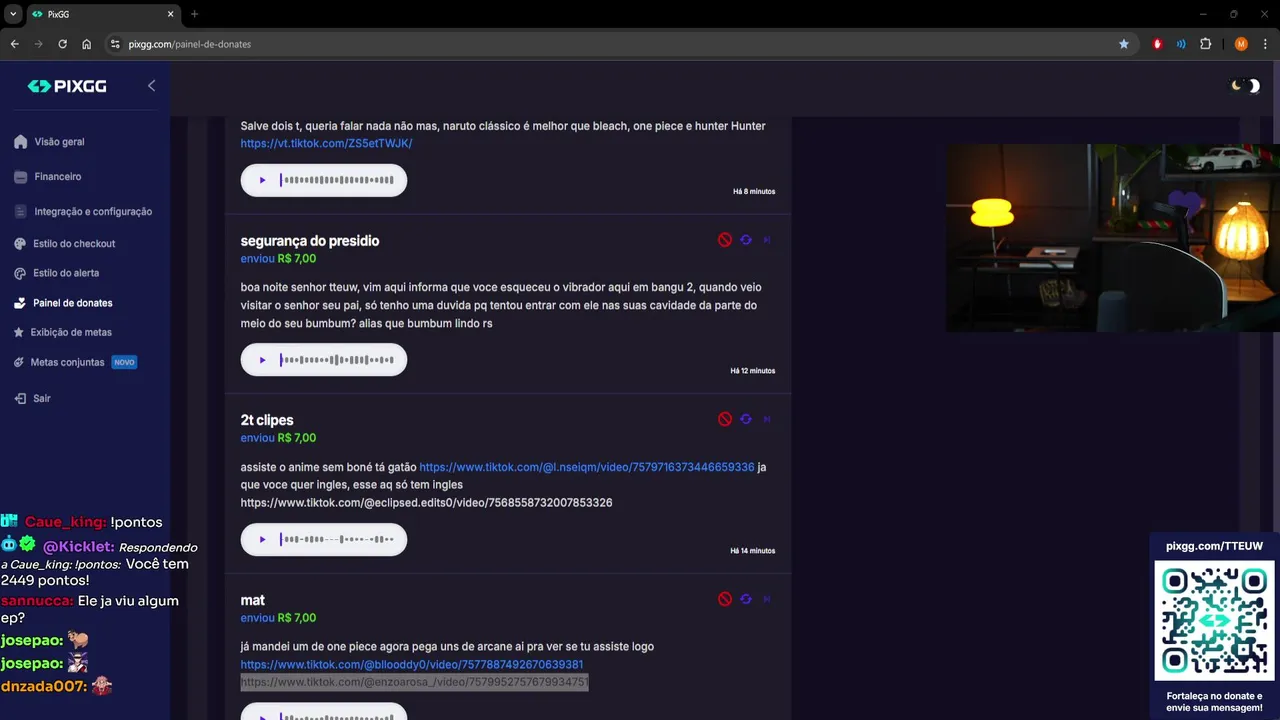This screenshot has height=720, width=1280.
Task: Skip the segurança do presidio donation alert
Action: pos(767,240)
